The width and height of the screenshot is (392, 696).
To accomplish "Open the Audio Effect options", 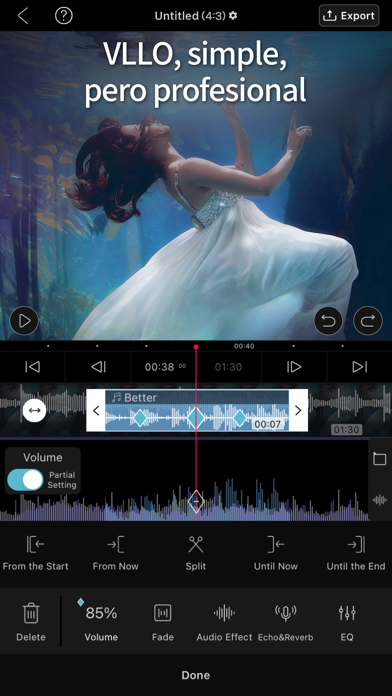I will 224,622.
